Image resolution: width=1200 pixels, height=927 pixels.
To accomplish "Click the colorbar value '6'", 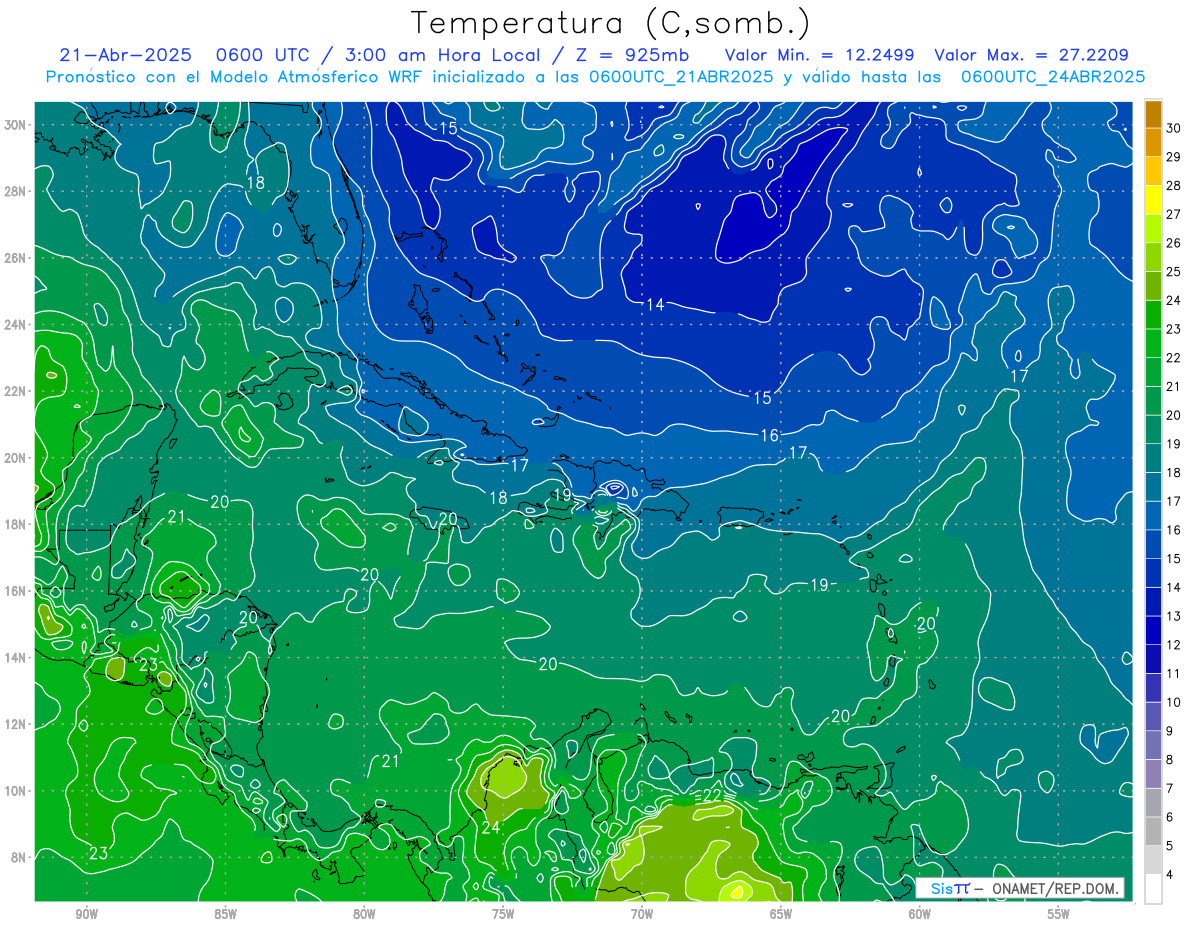I will click(1170, 817).
